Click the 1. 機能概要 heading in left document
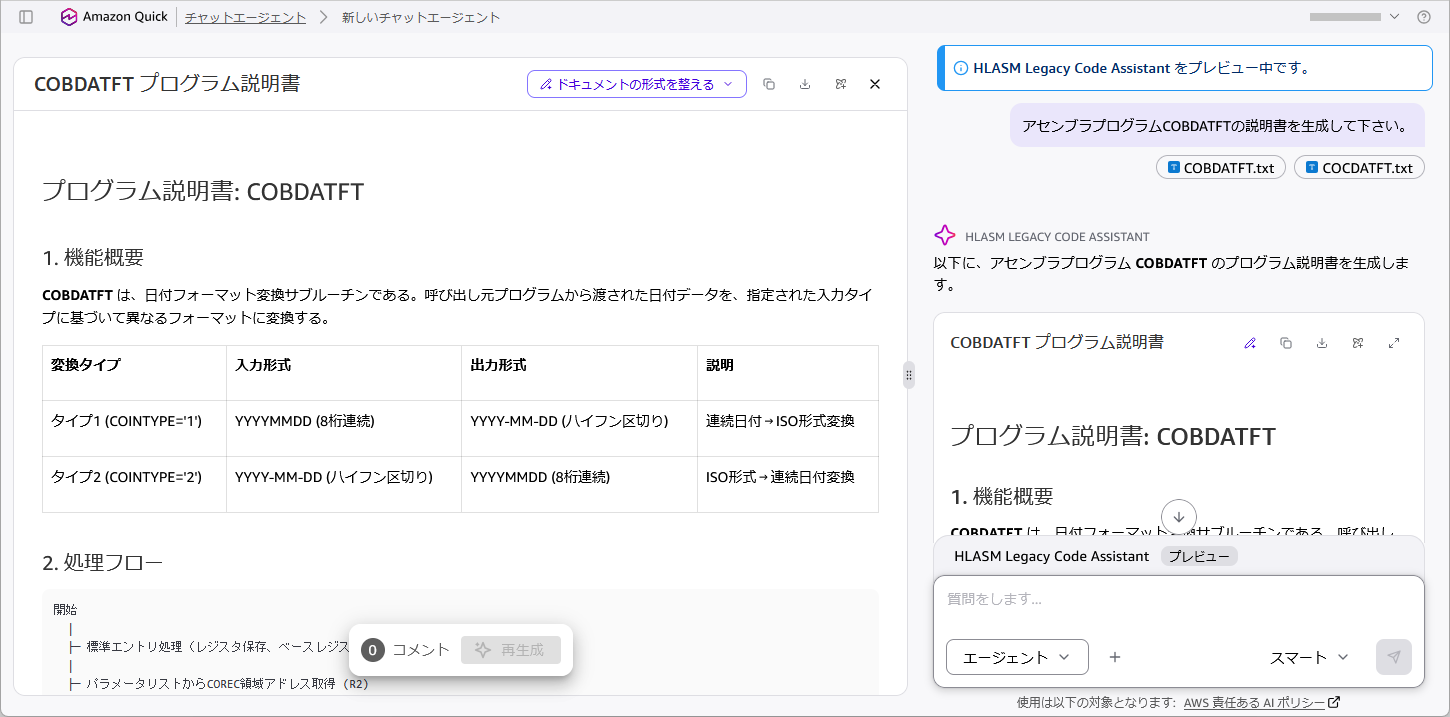 (x=93, y=257)
